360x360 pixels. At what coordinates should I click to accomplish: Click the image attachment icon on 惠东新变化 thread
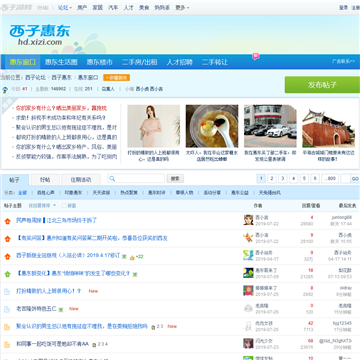pyautogui.click(x=135, y=274)
